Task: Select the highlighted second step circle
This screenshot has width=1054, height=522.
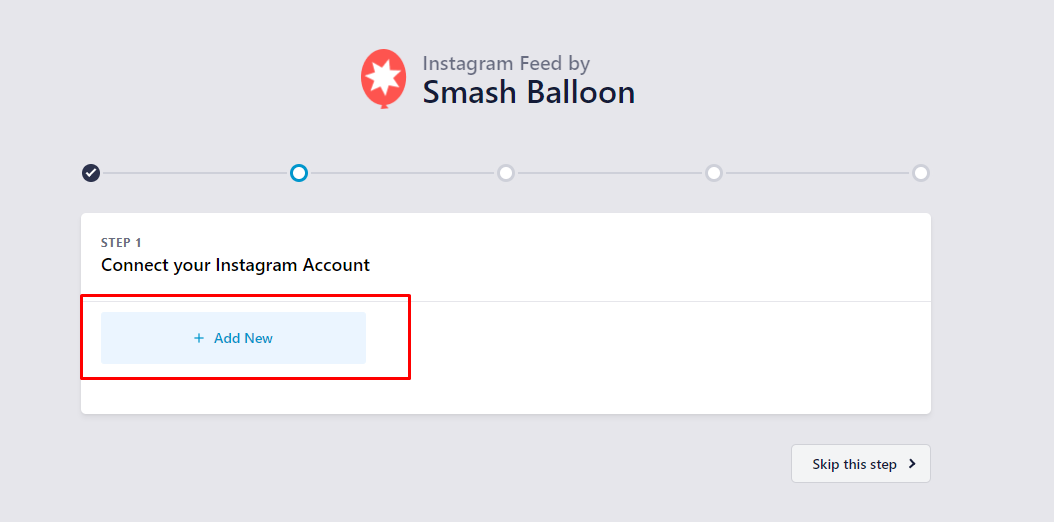Action: pos(298,173)
